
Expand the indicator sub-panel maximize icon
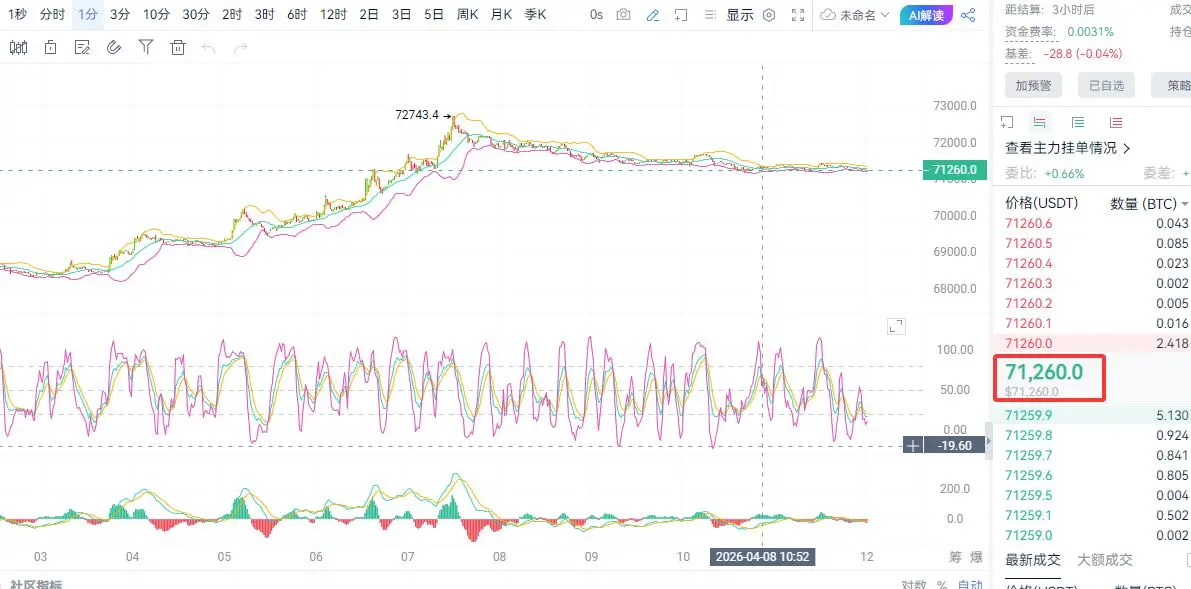coord(896,327)
